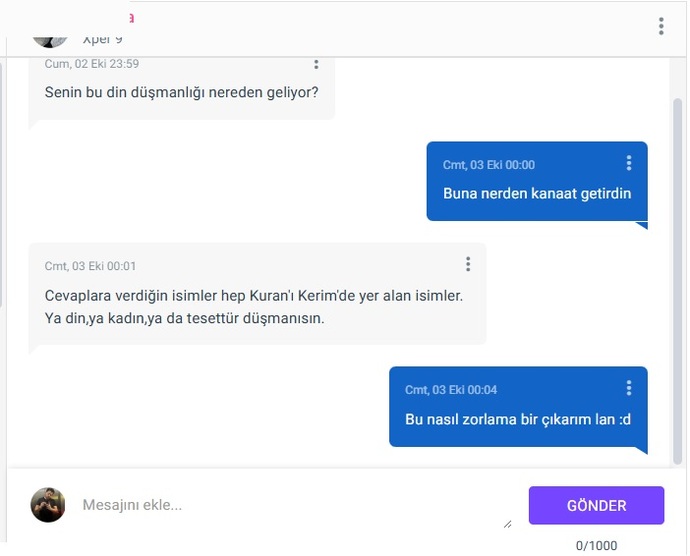Click the GÖNDER send button
This screenshot has height=556, width=690.
click(x=596, y=505)
